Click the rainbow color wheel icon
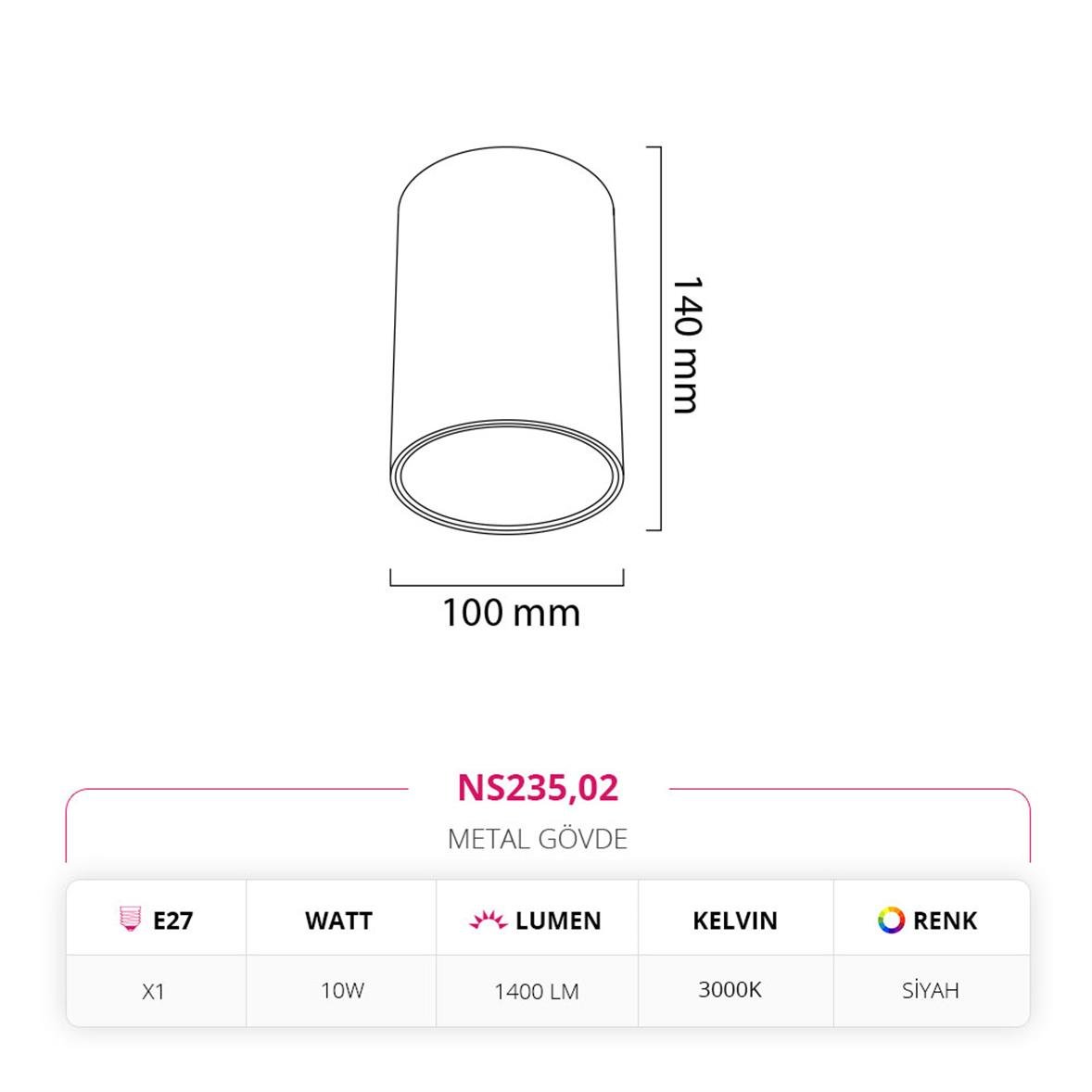This screenshot has height=1092, width=1092. click(891, 920)
